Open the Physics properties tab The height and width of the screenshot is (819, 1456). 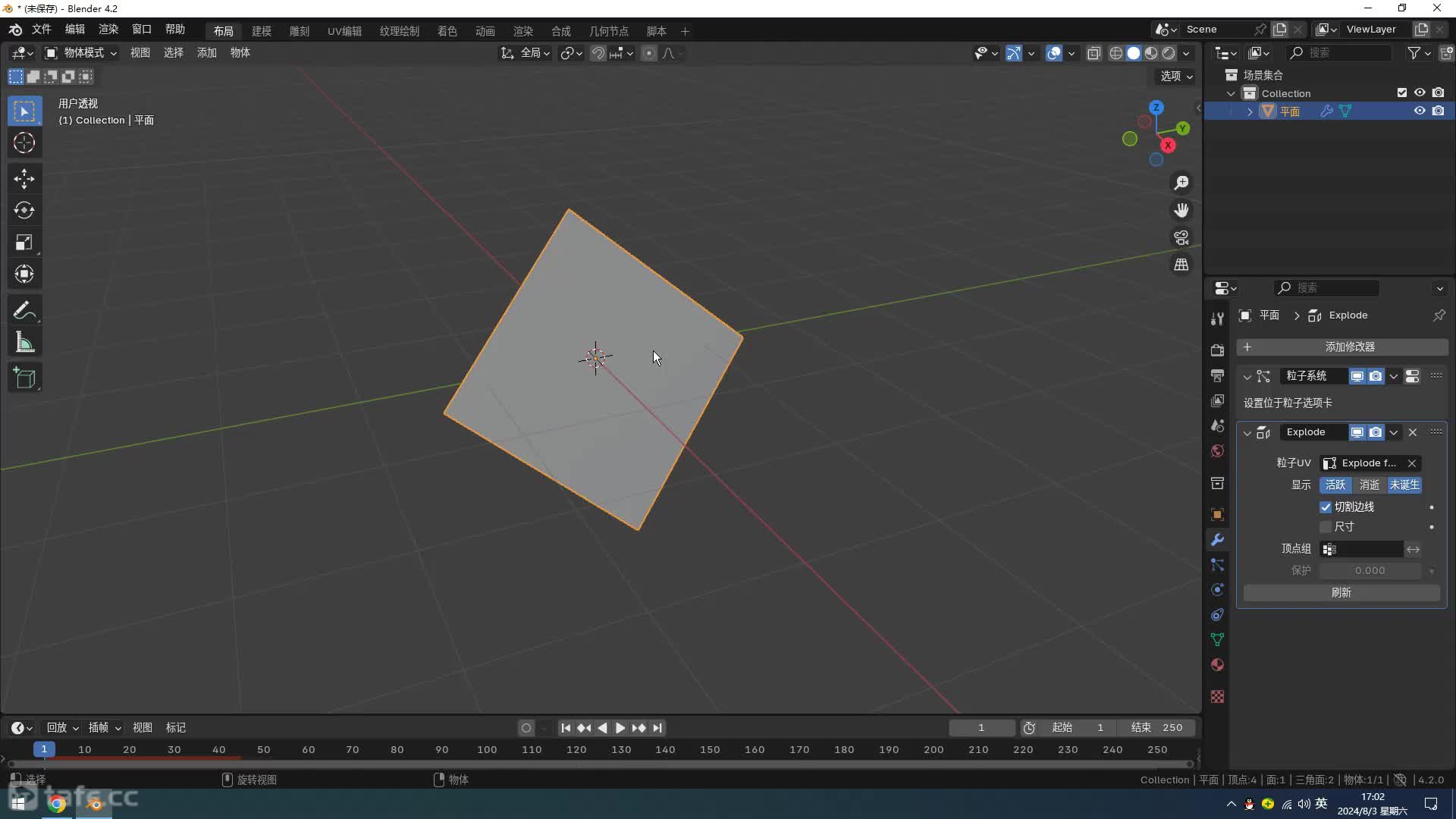tap(1217, 590)
